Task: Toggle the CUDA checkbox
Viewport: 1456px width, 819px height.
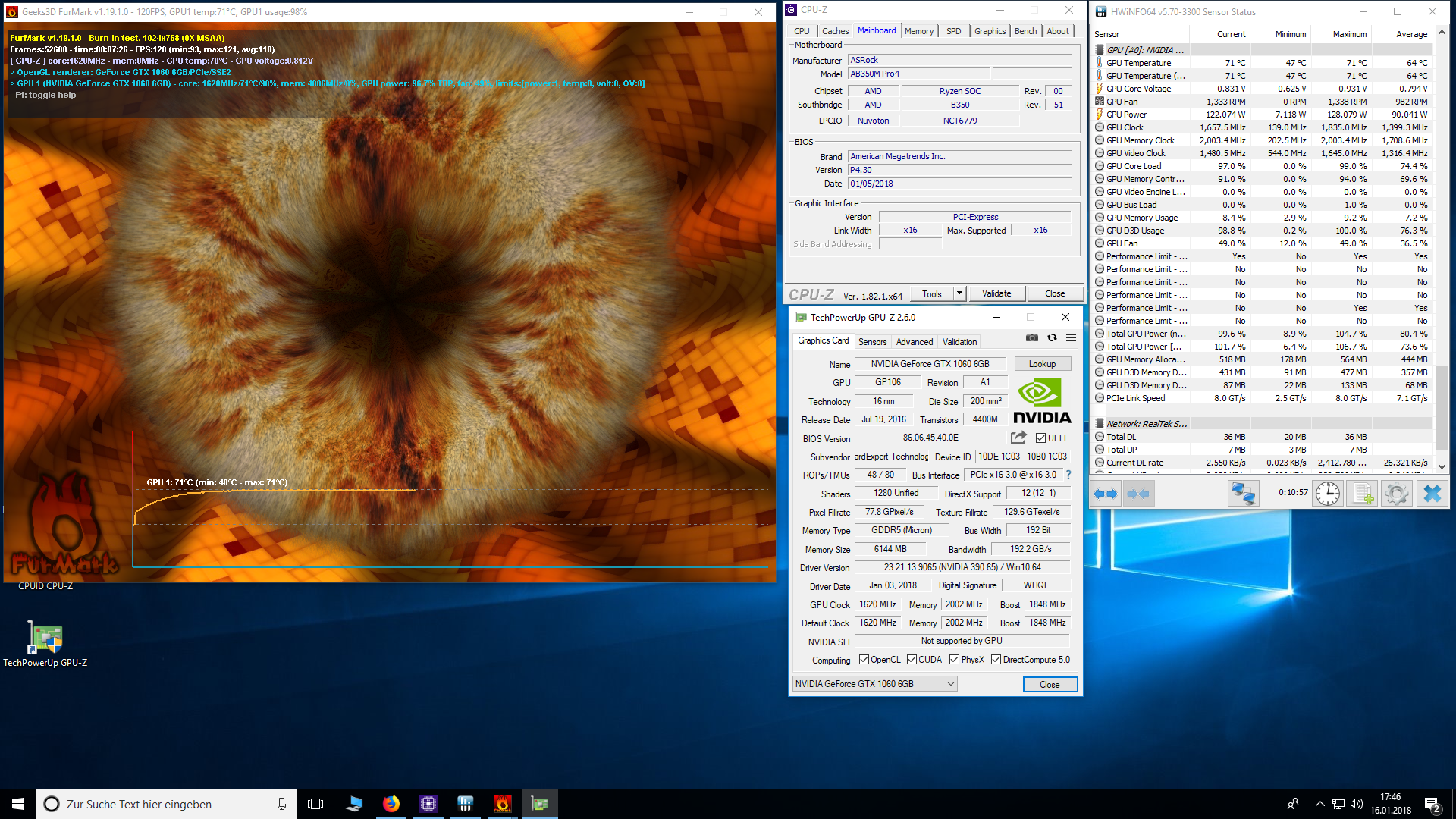Action: (x=912, y=660)
